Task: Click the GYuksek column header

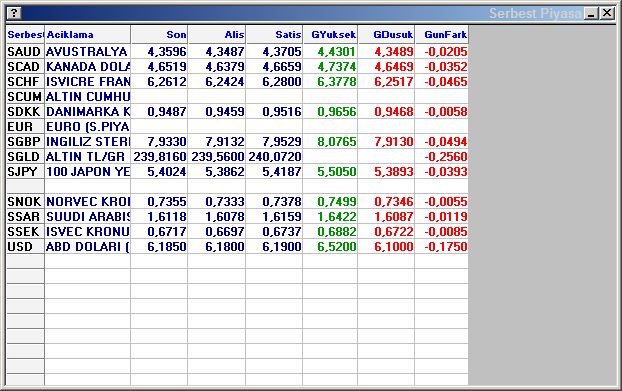Action: [330, 34]
